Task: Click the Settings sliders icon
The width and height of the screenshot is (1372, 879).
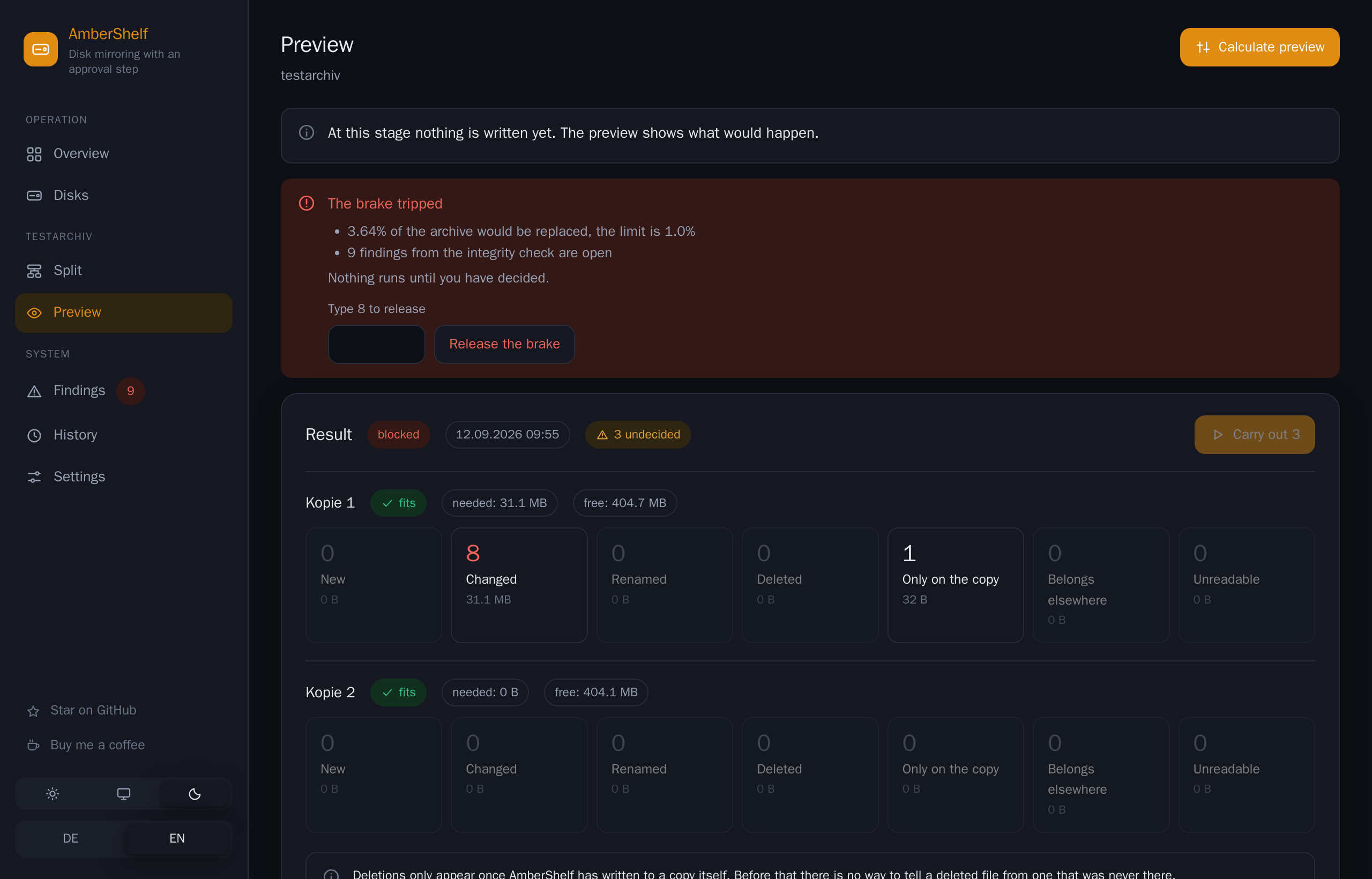Action: click(x=34, y=477)
